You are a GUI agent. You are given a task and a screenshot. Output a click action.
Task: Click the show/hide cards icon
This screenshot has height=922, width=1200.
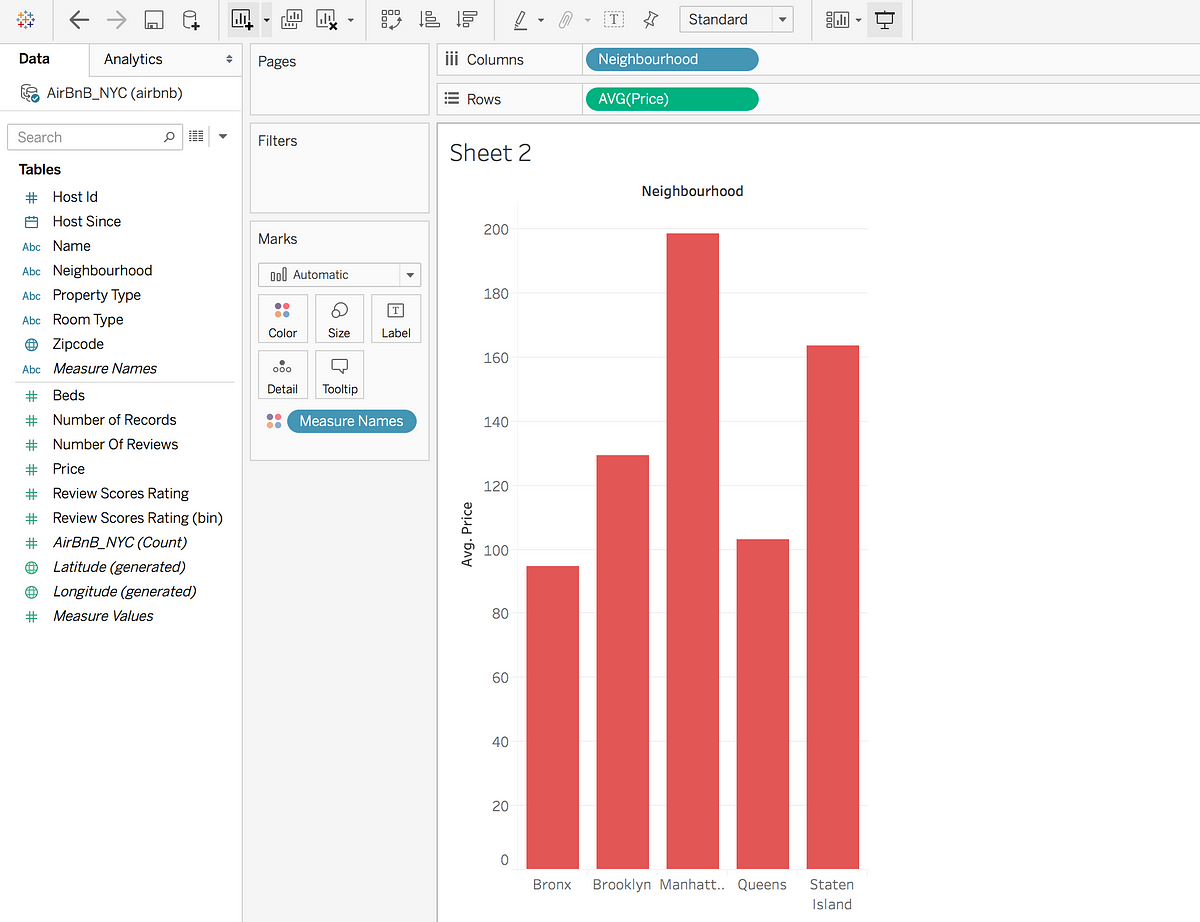tap(838, 19)
